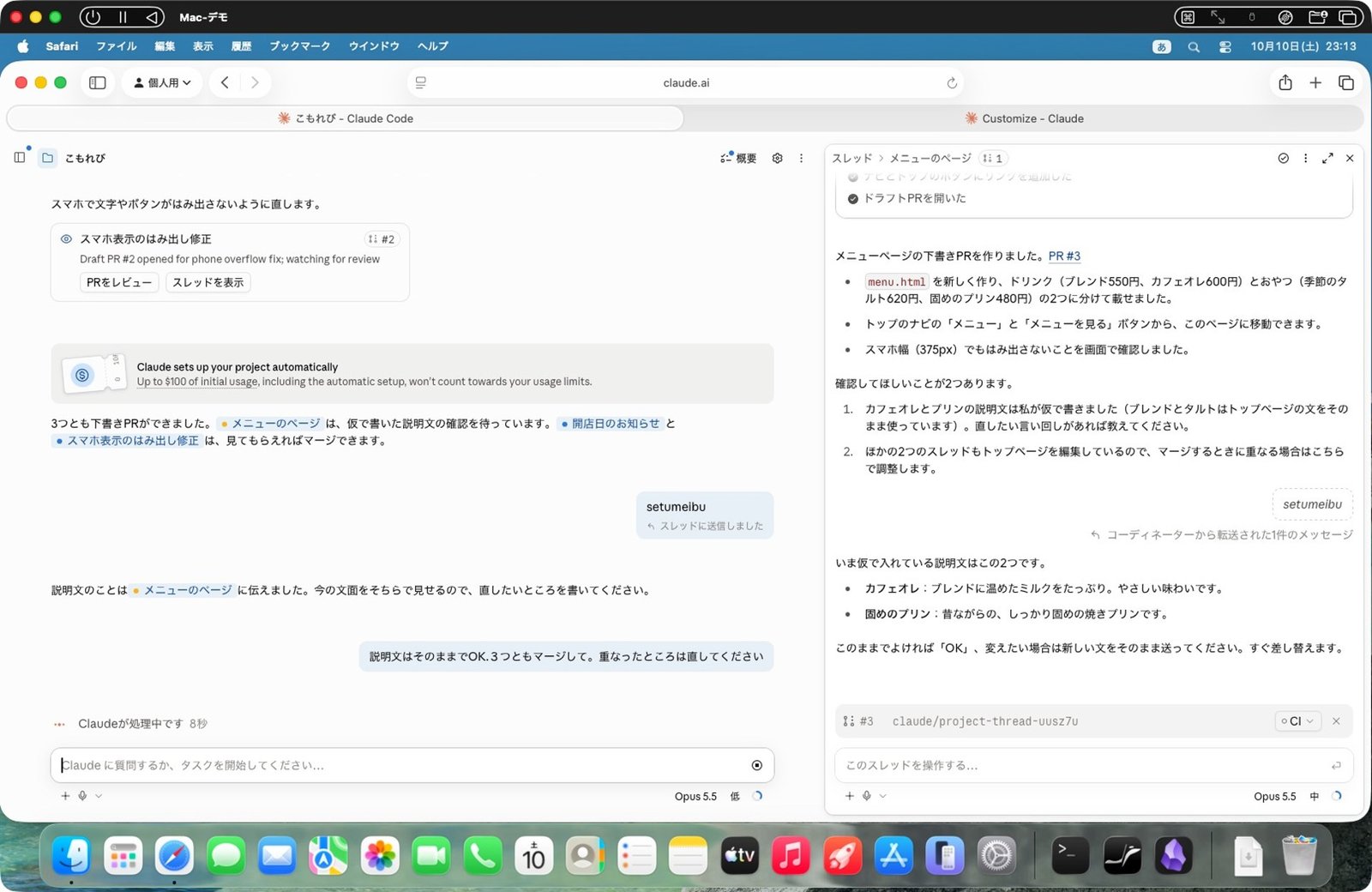Viewport: 1372px width, 892px height.
Task: Select the こもれび - Claude Code tab
Action: pos(345,118)
